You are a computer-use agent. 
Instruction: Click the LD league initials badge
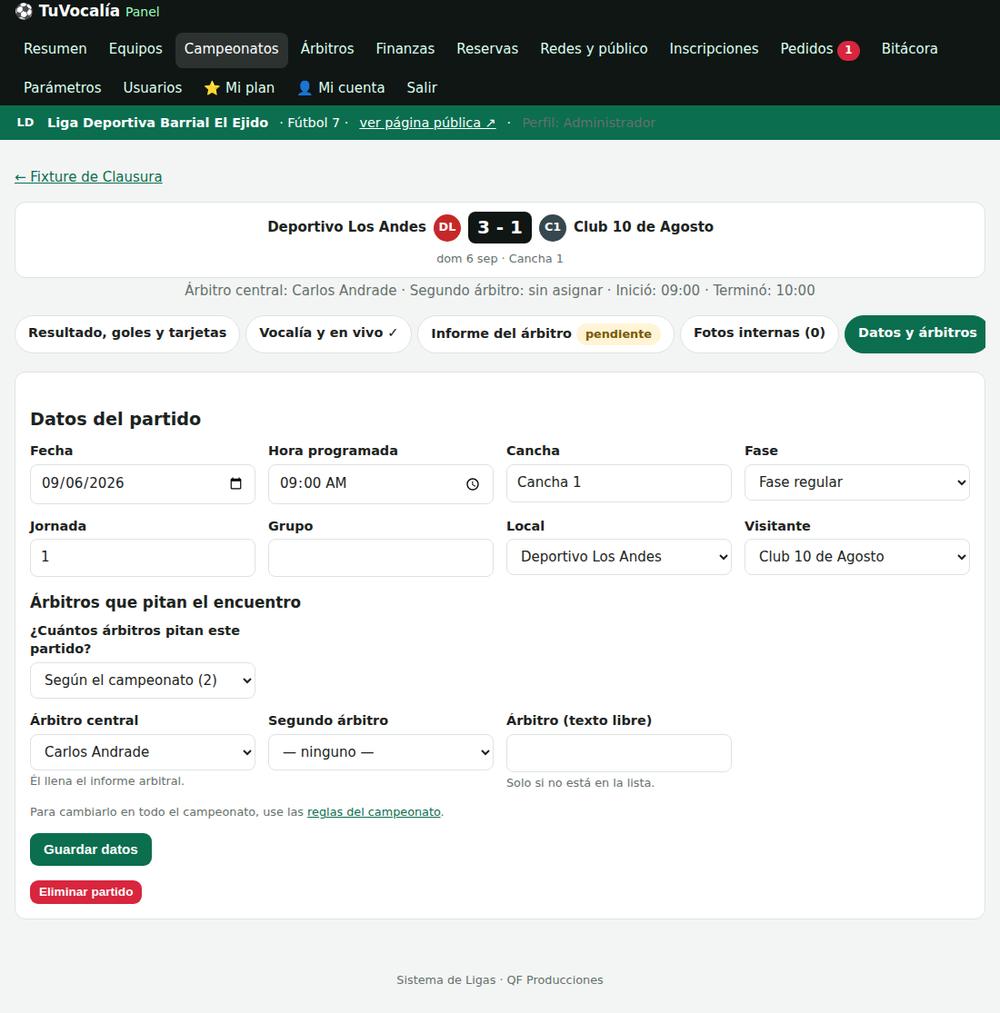pyautogui.click(x=25, y=122)
